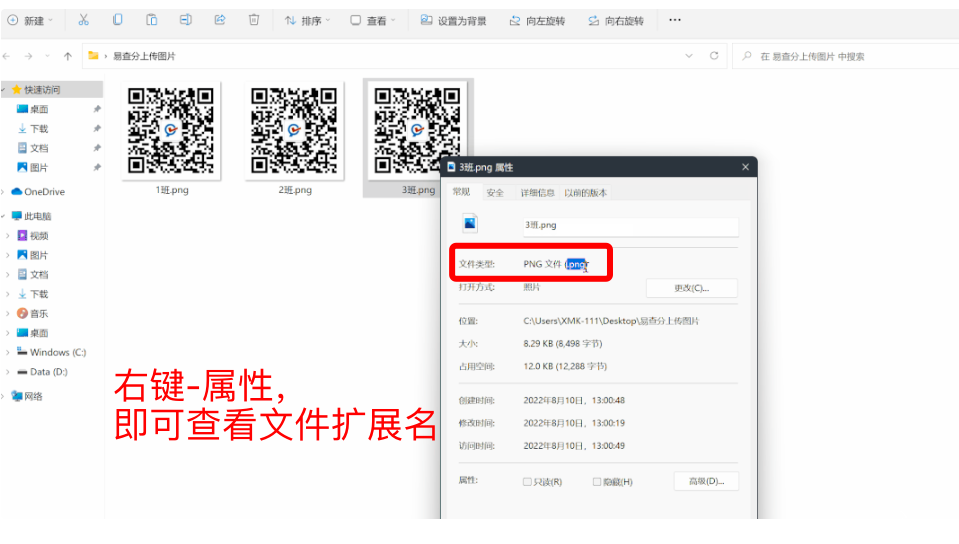959x544 pixels.
Task: Click the file location path text
Action: (x=611, y=321)
